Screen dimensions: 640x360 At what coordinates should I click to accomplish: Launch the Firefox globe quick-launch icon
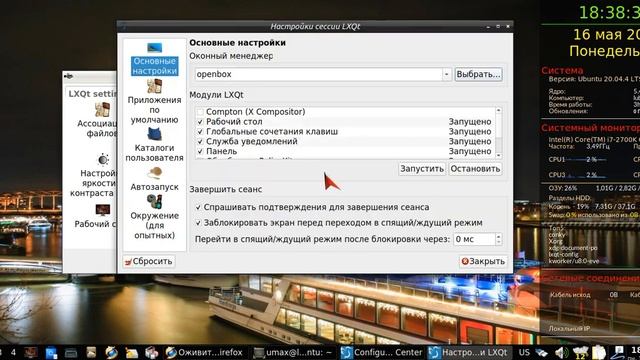111,353
